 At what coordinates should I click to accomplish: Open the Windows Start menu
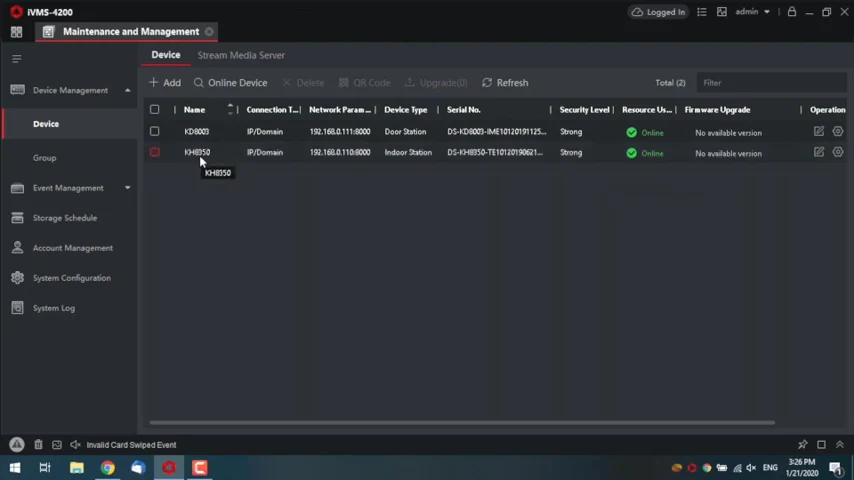coord(15,467)
